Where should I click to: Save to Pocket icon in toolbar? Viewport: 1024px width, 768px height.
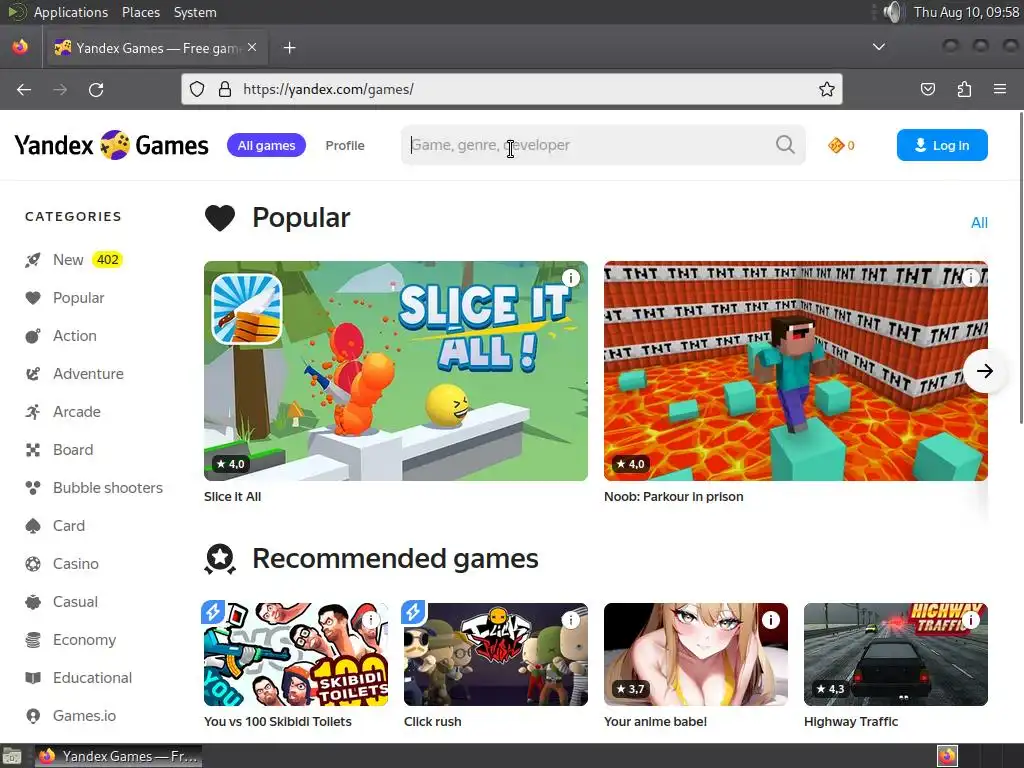[927, 89]
